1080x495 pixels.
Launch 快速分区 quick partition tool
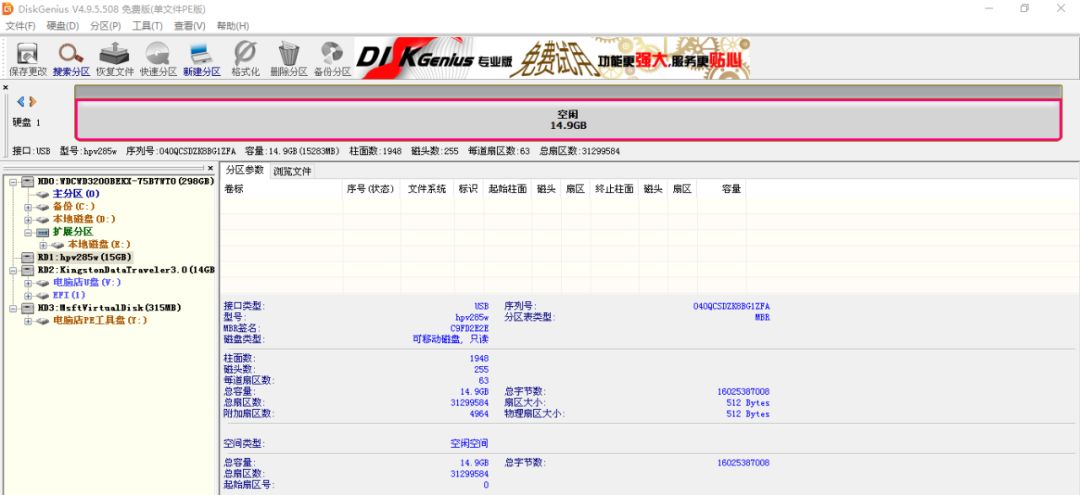coord(158,59)
